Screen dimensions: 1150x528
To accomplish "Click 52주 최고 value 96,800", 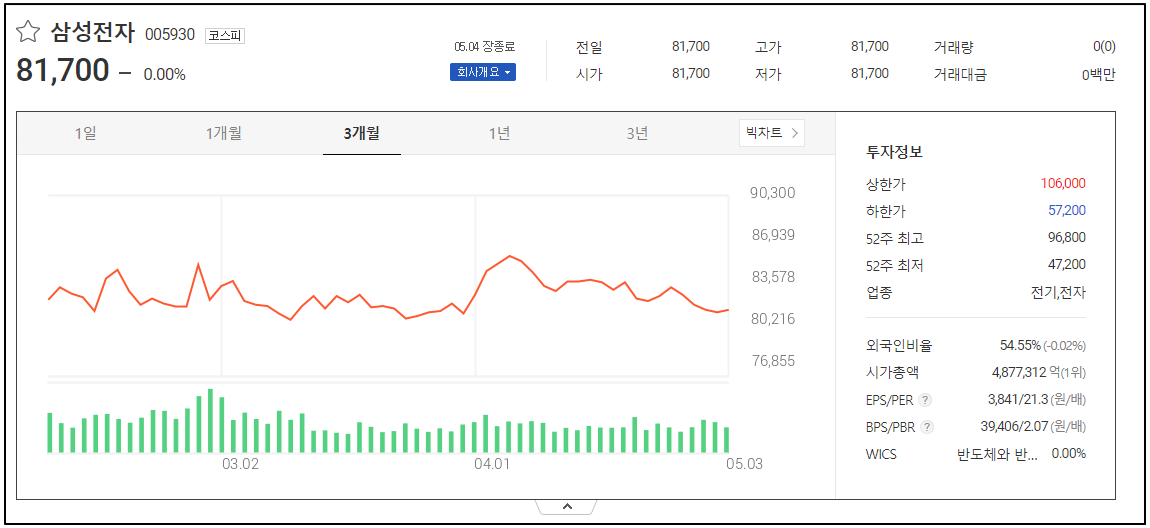I will pos(1067,238).
